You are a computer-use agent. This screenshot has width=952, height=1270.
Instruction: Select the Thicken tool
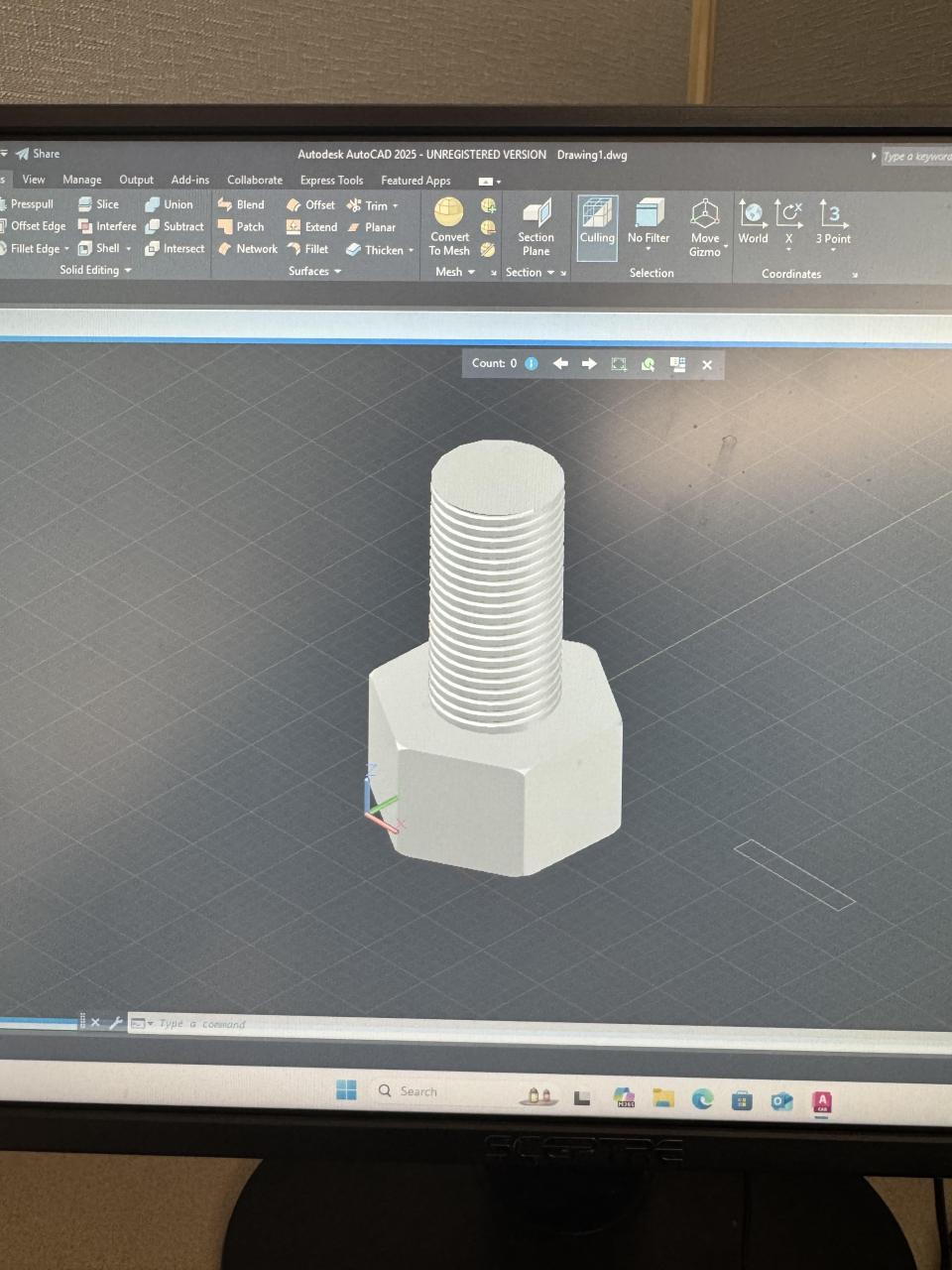(374, 250)
